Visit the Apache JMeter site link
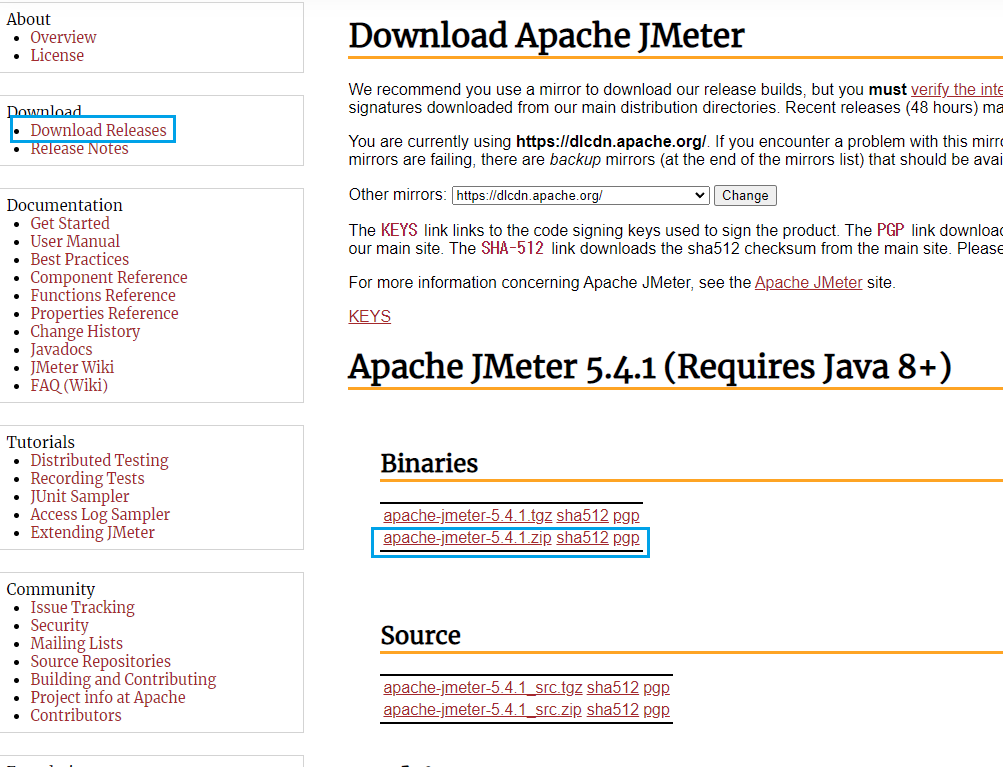Screen dimensions: 1003x767 pyautogui.click(x=808, y=282)
